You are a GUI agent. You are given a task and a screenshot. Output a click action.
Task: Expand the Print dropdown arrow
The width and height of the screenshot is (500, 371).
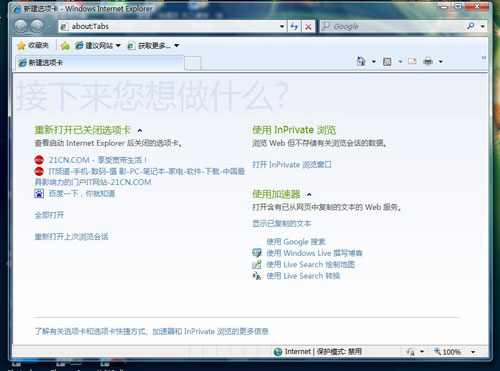(441, 62)
